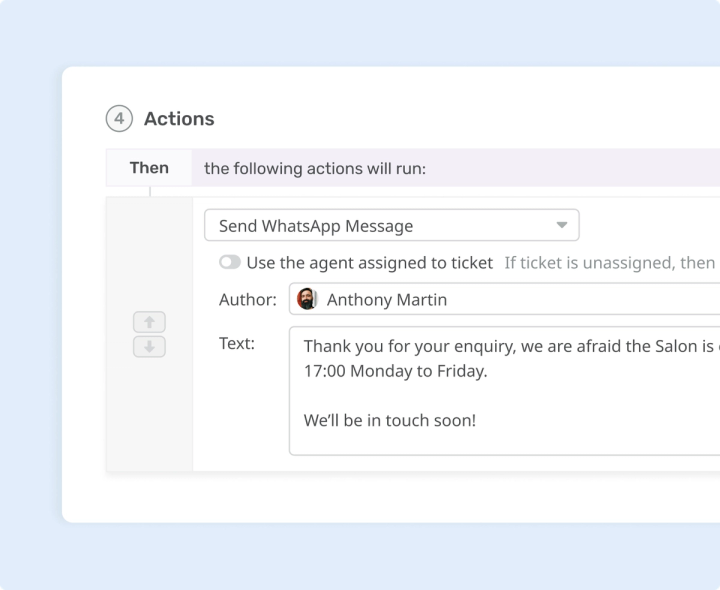Select the Then label cell
Screen dimensions: 720x590
click(149, 168)
